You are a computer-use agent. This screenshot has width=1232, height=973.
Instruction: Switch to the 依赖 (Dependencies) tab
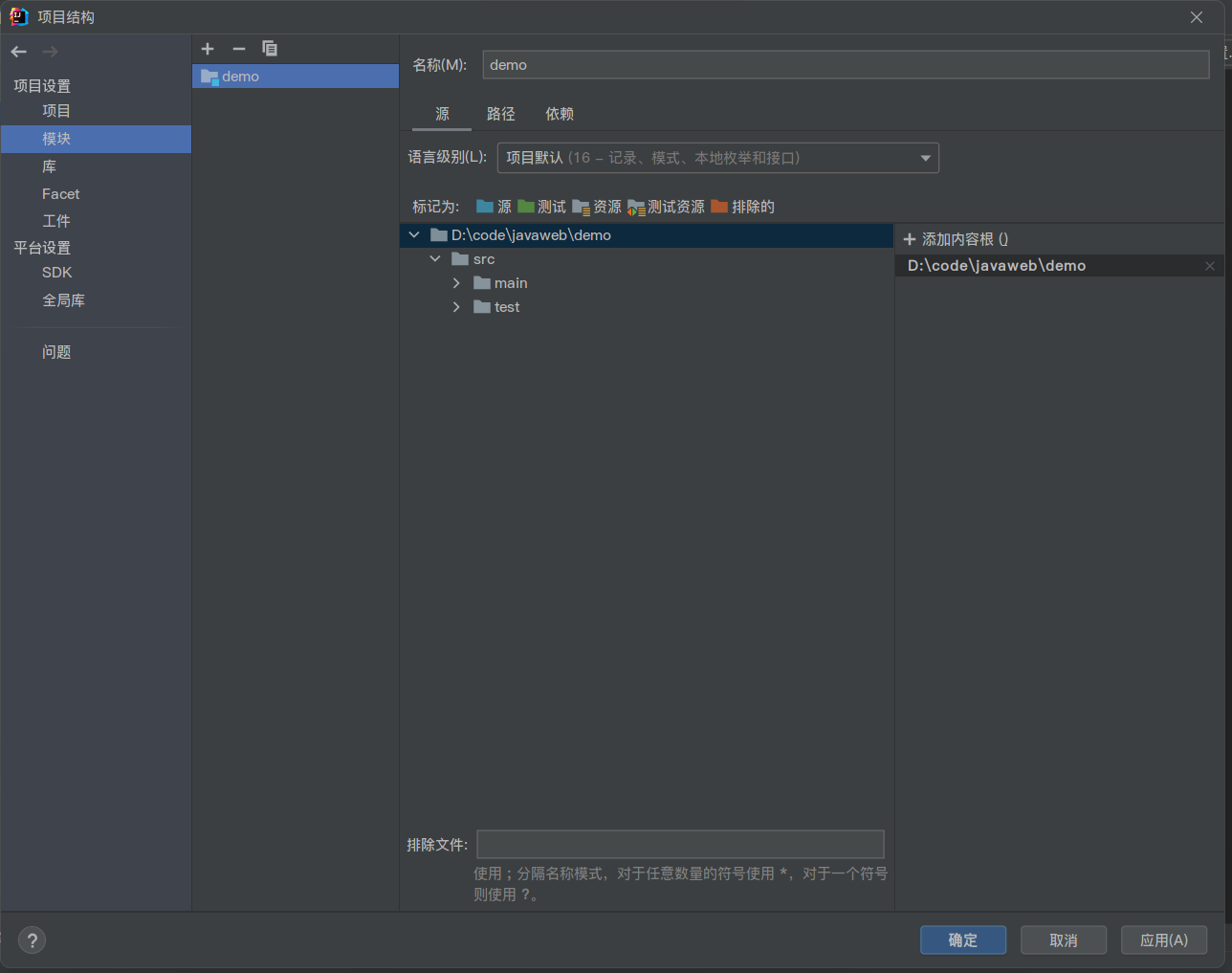[x=560, y=114]
